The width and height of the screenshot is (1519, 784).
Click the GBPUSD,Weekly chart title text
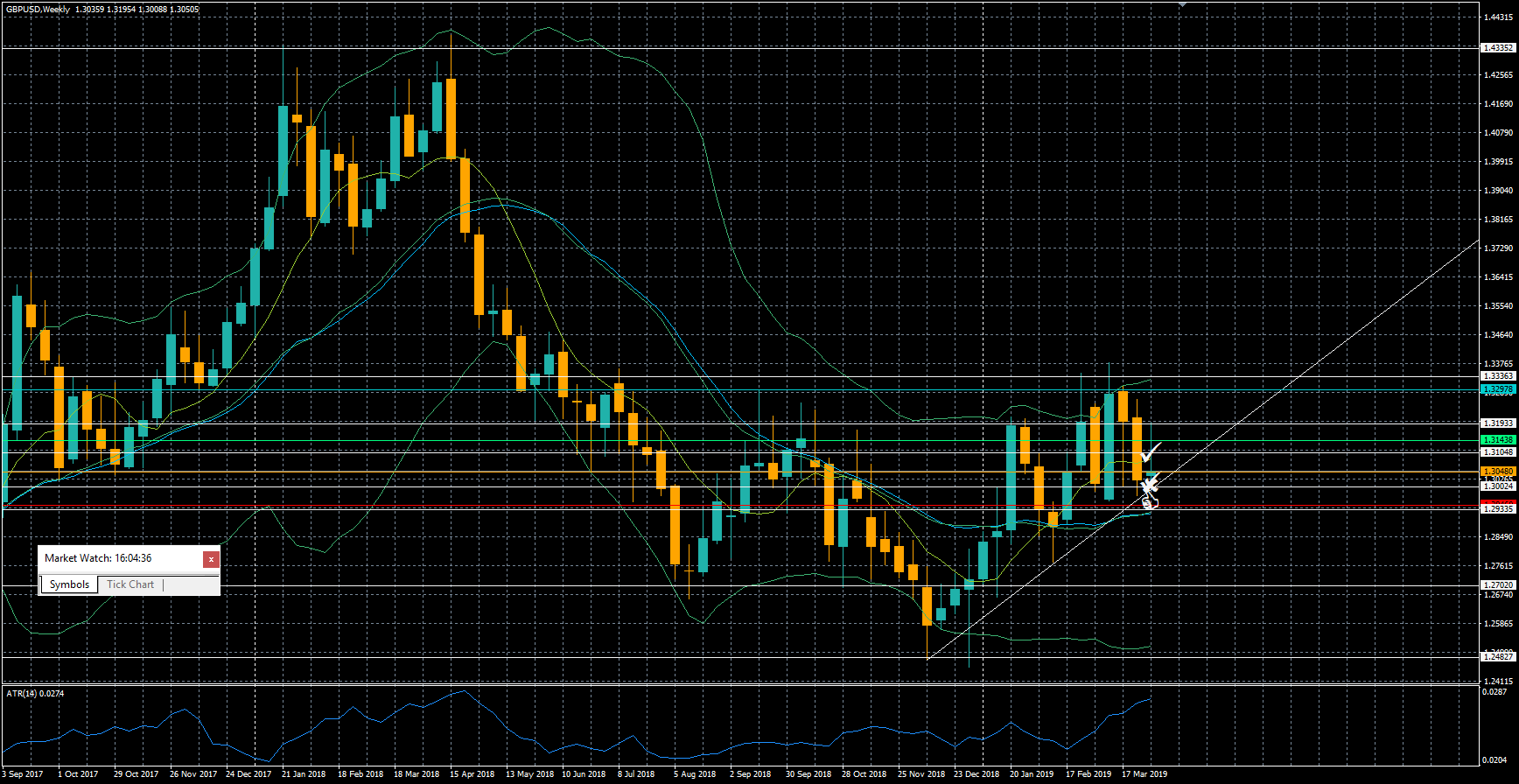point(38,9)
